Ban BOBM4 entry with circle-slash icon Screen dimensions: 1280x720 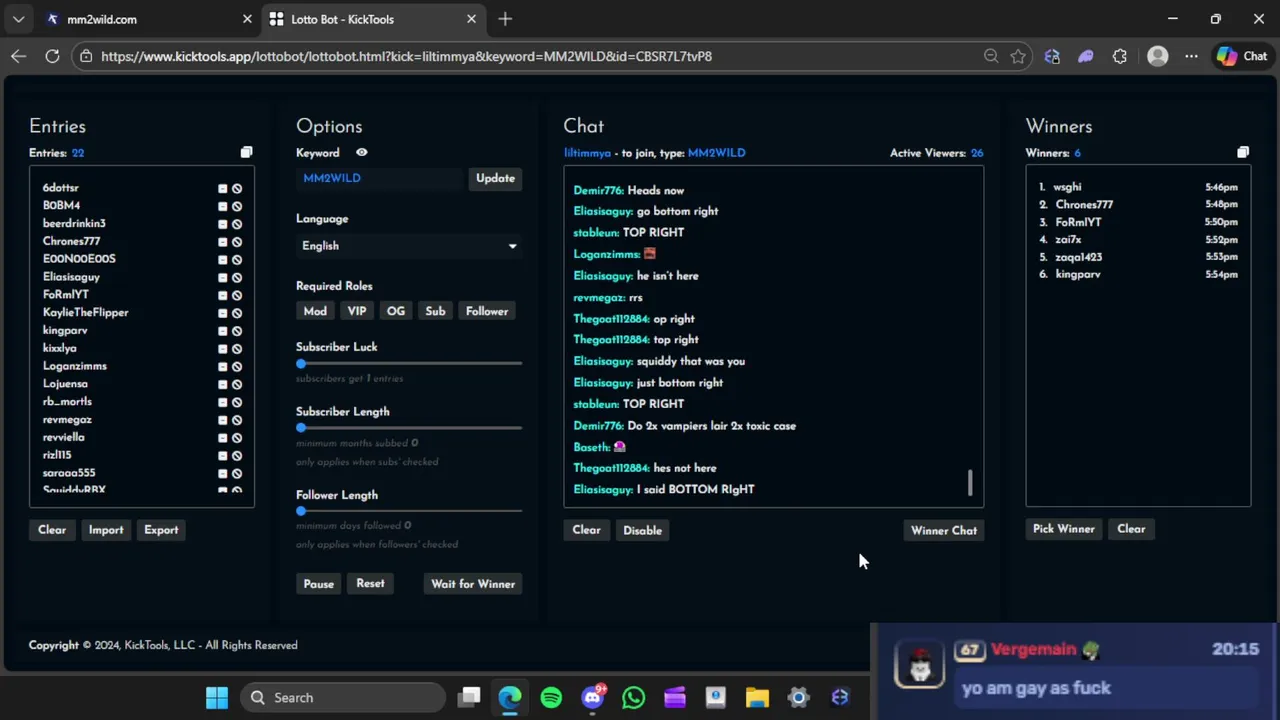click(x=237, y=206)
